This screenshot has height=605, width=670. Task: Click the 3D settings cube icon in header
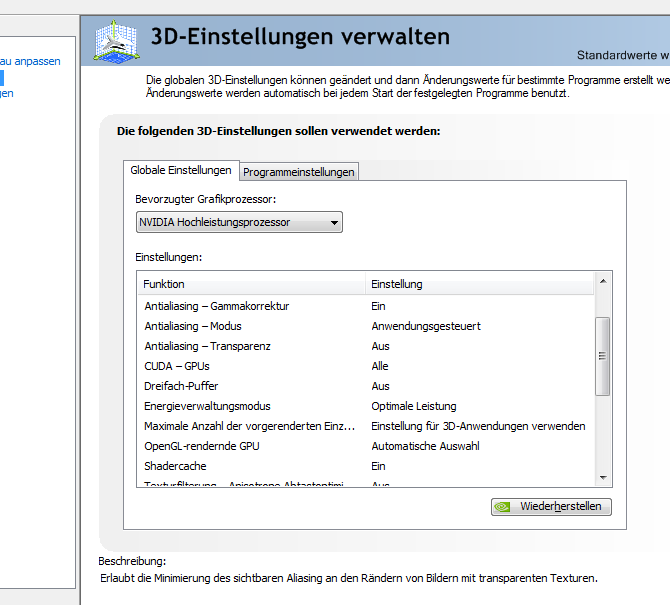click(x=117, y=41)
